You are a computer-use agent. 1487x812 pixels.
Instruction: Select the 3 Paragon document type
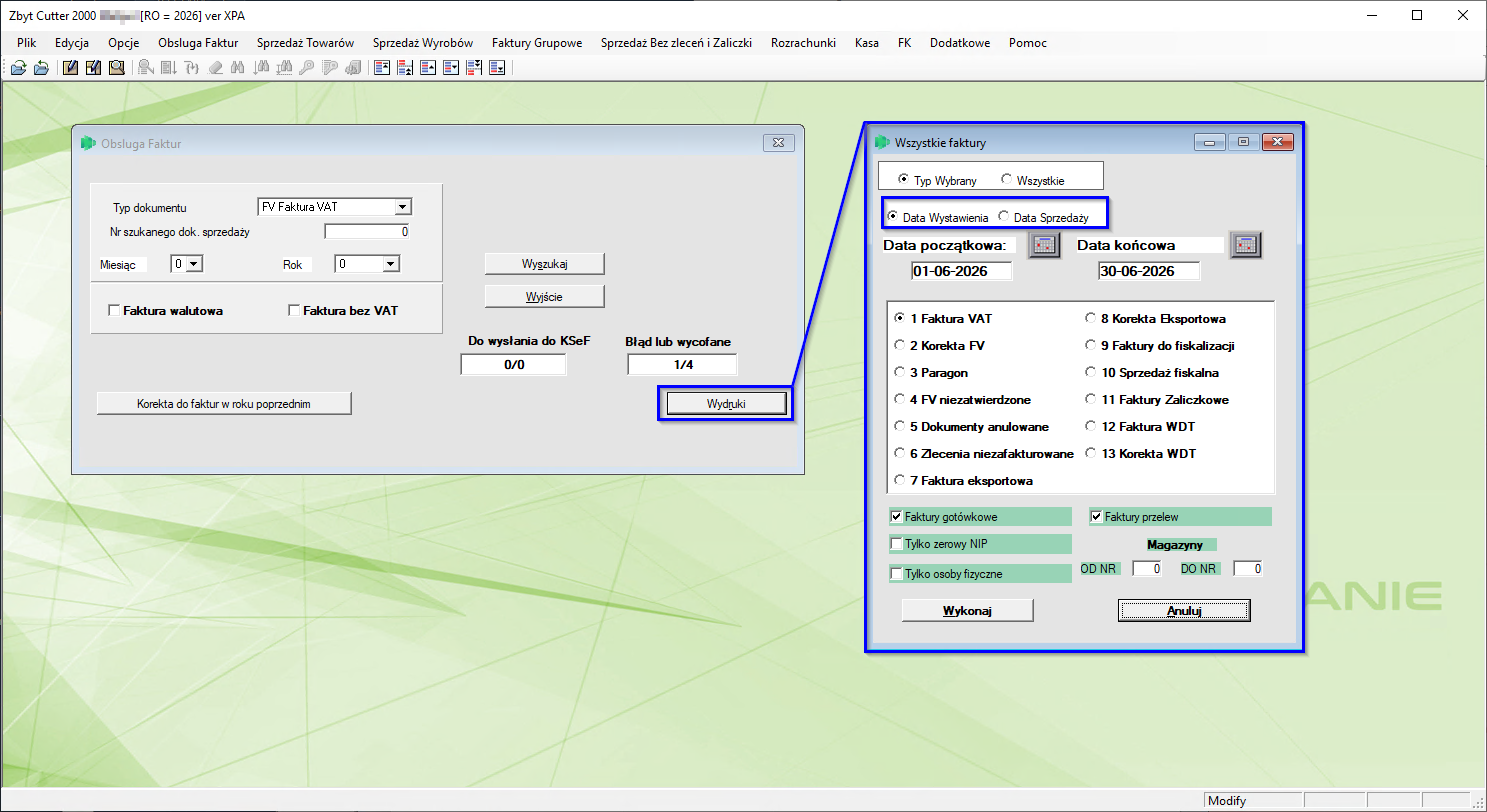point(900,372)
